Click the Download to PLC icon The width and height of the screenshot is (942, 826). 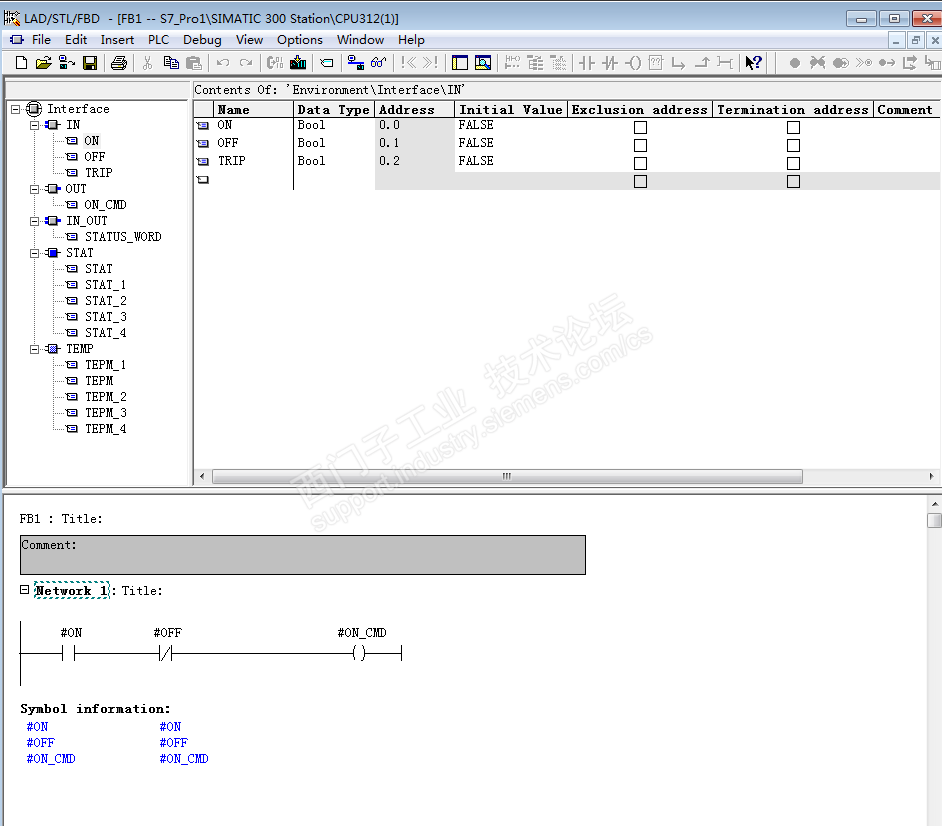(298, 62)
